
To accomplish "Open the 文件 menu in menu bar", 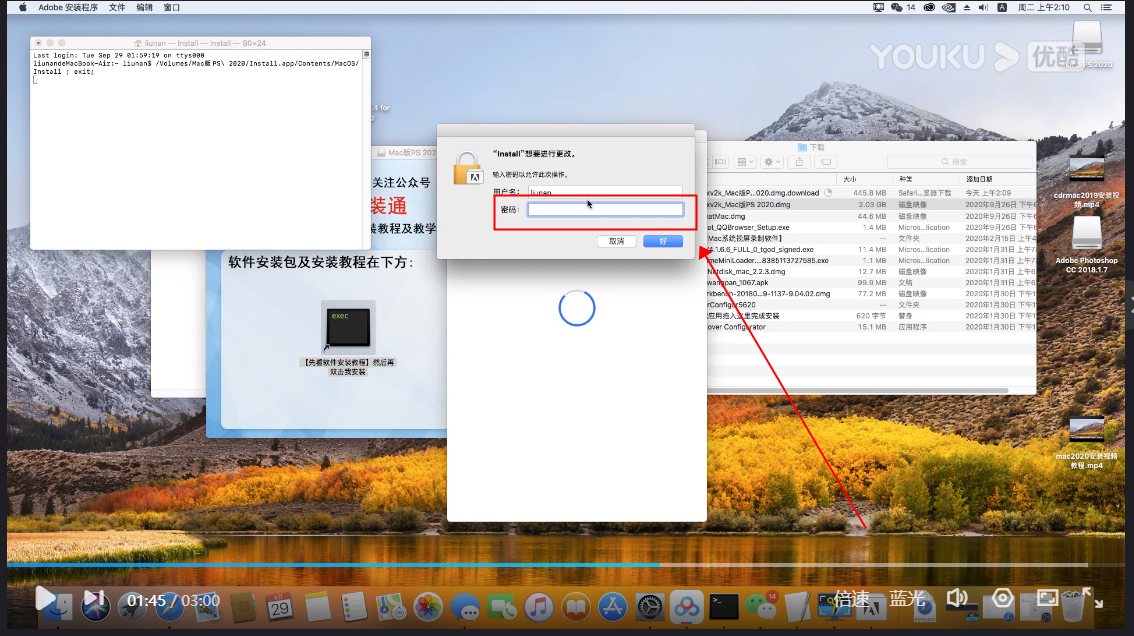I will pos(117,7).
